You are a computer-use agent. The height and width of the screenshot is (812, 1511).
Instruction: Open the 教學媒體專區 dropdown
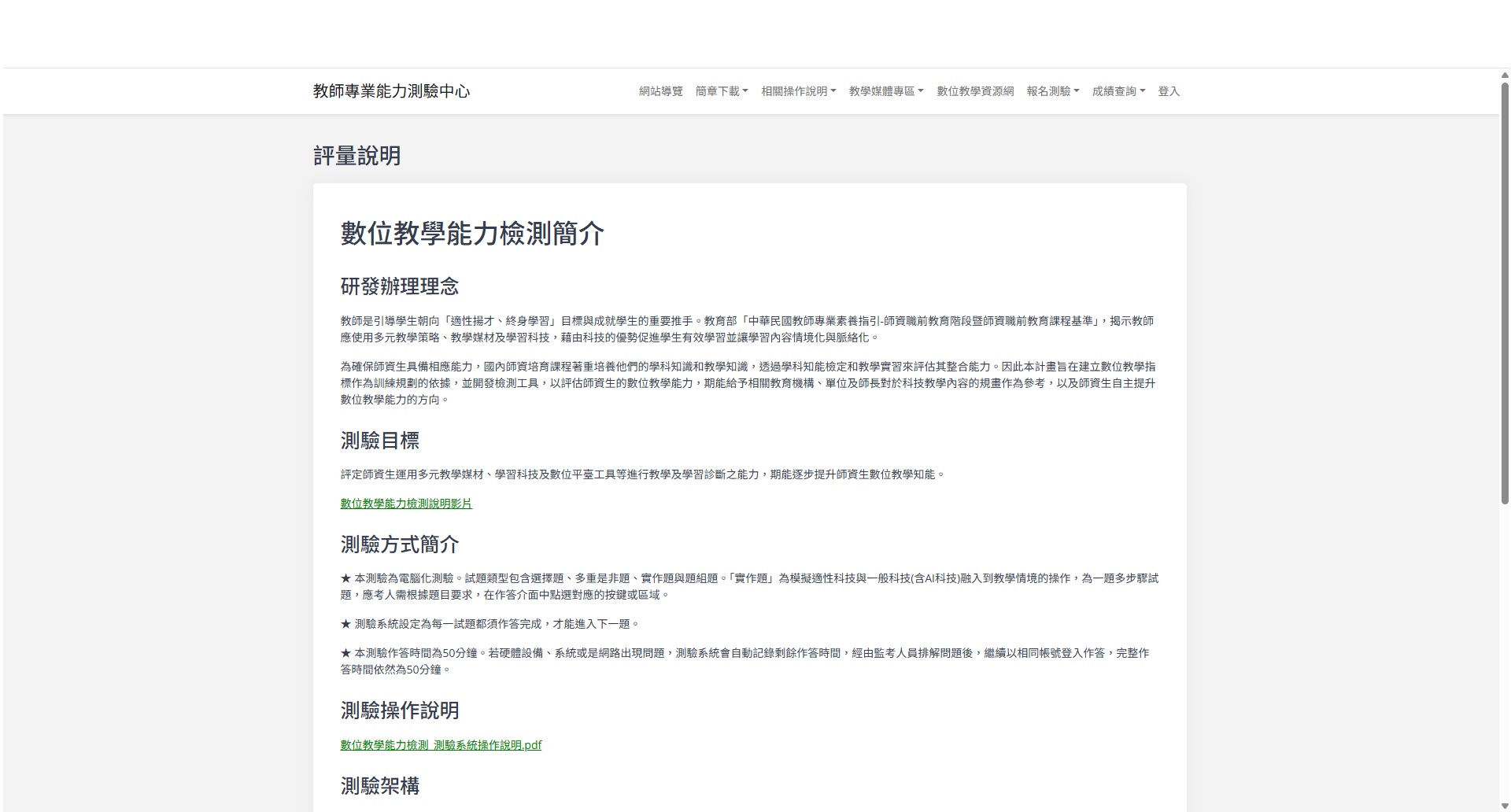pos(885,91)
